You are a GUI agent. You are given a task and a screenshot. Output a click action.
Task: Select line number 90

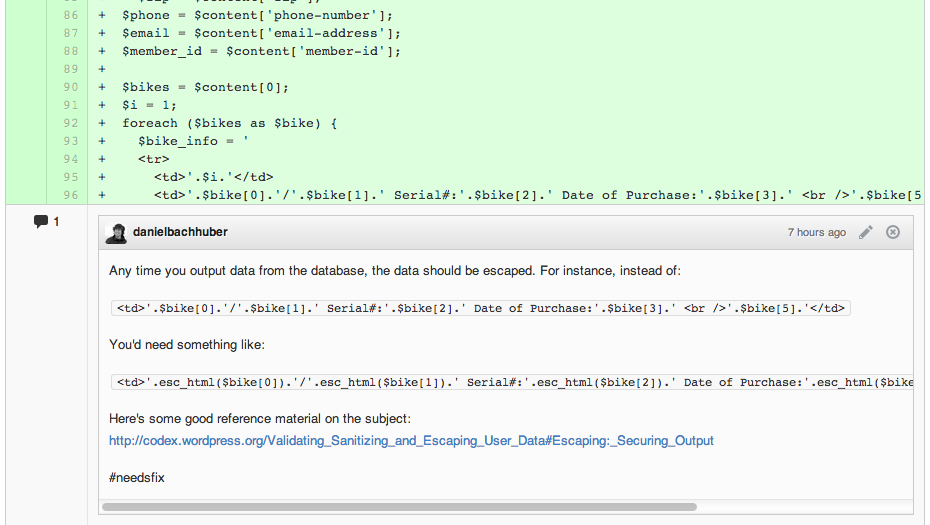pyautogui.click(x=71, y=87)
